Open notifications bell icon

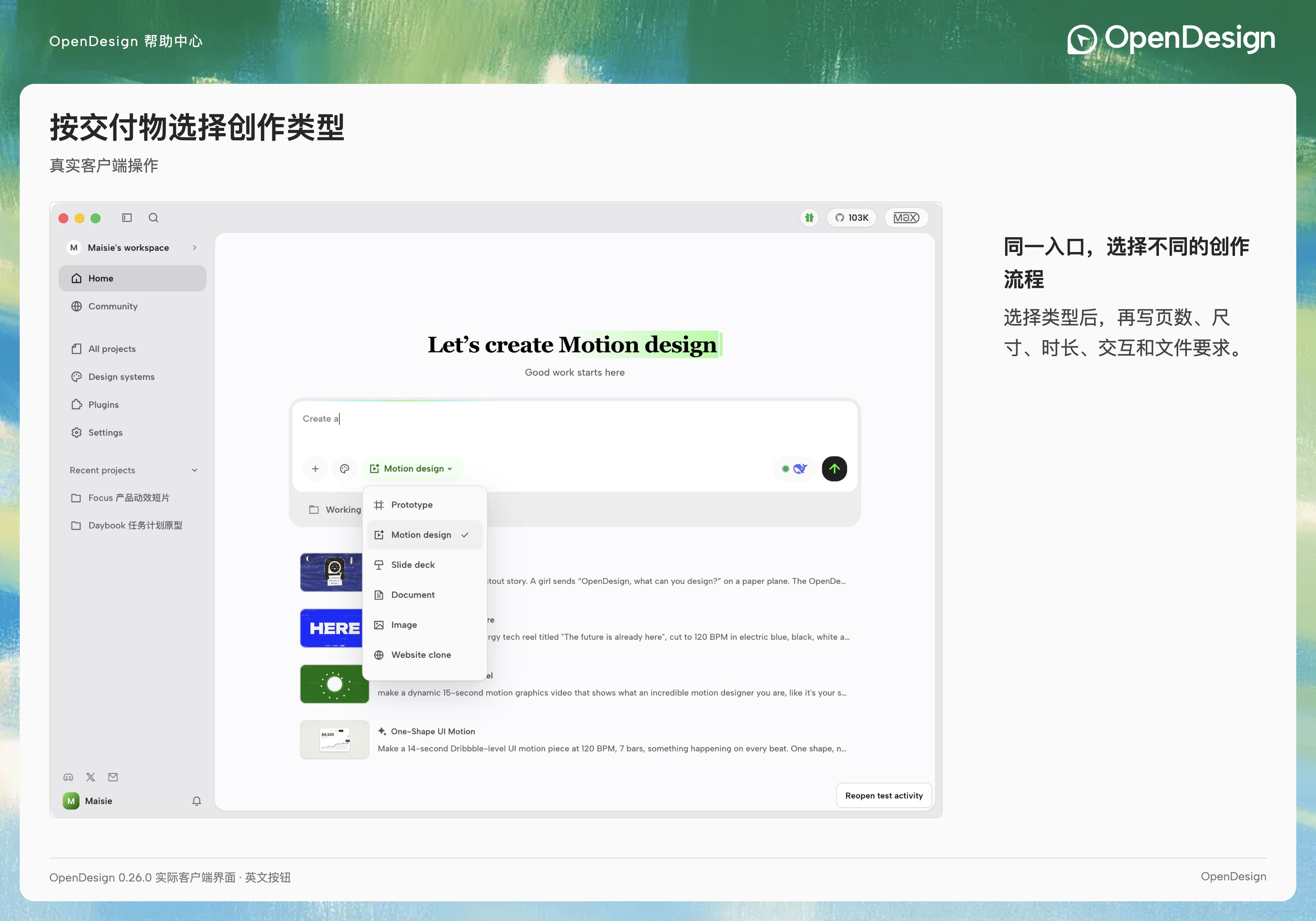197,801
